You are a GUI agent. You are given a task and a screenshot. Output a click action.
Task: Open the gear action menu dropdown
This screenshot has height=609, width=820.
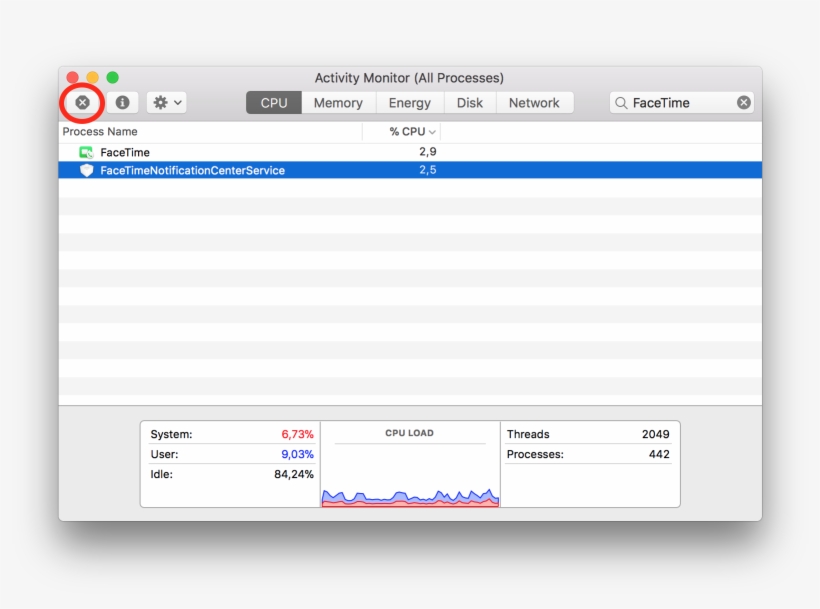[x=166, y=102]
